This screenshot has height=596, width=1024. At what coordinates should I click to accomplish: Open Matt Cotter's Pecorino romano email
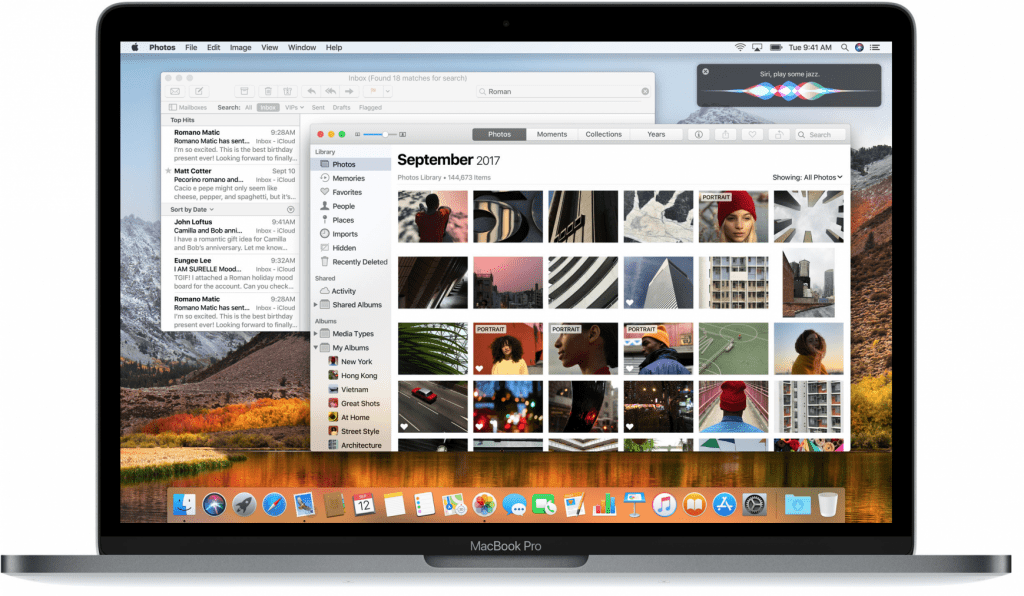pyautogui.click(x=231, y=183)
